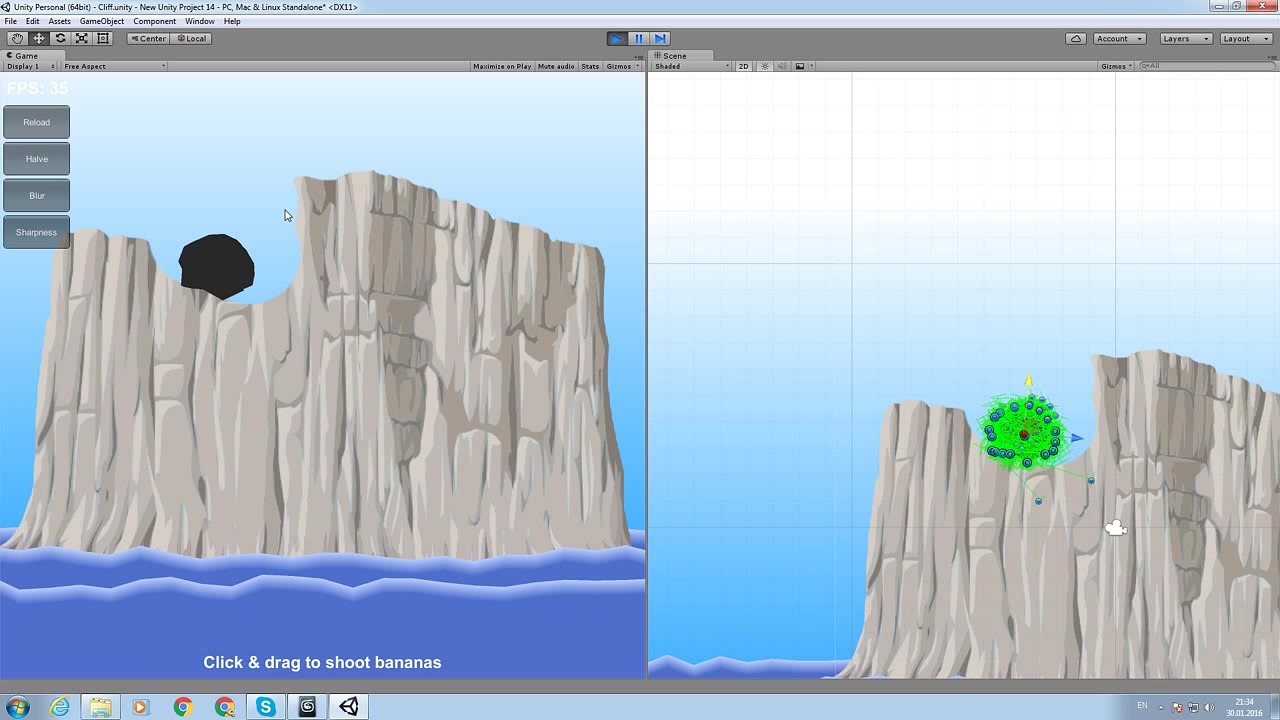Image resolution: width=1280 pixels, height=720 pixels.
Task: Click the Step frame button
Action: click(x=660, y=38)
